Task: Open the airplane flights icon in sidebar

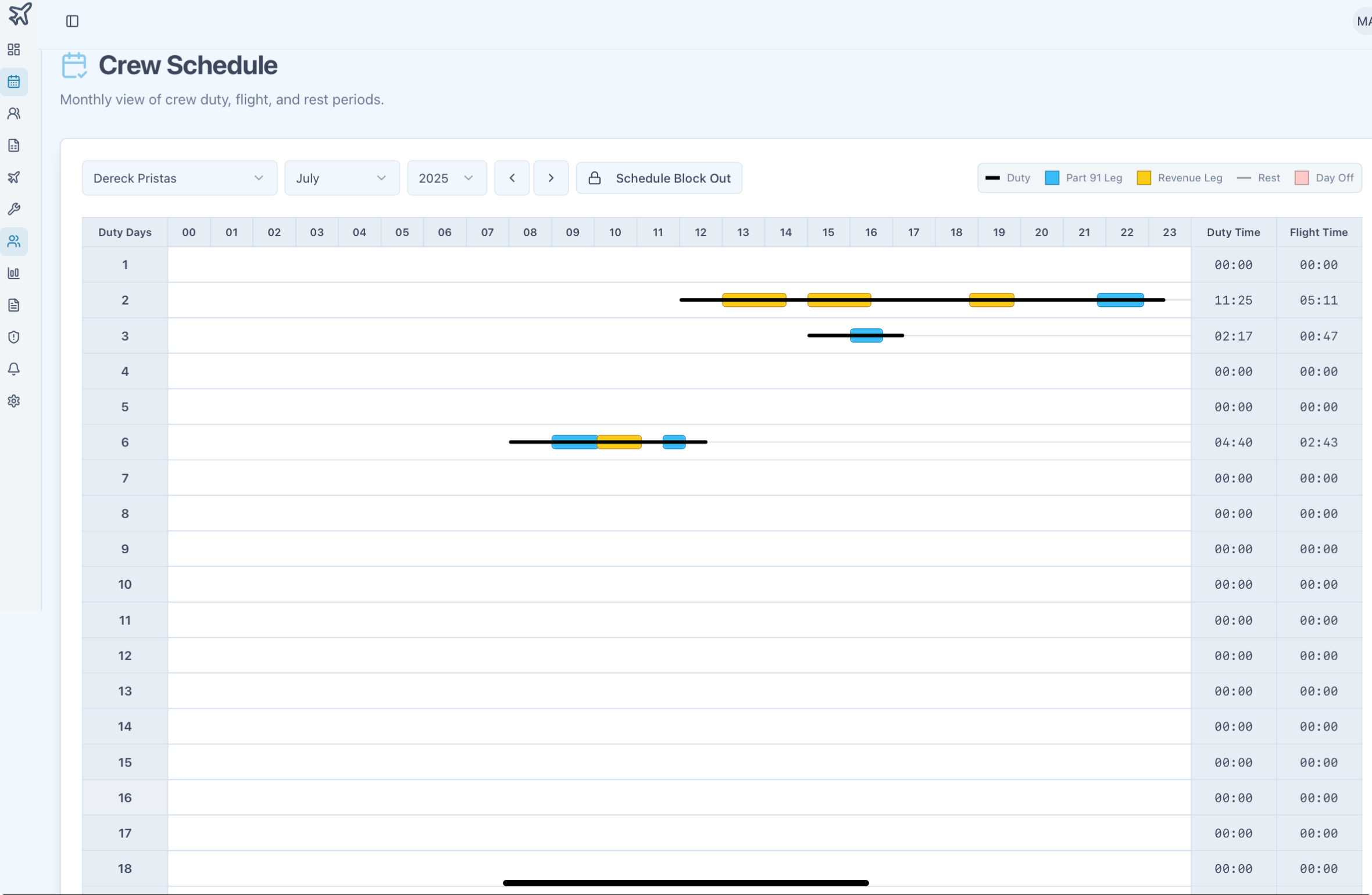Action: pos(14,177)
